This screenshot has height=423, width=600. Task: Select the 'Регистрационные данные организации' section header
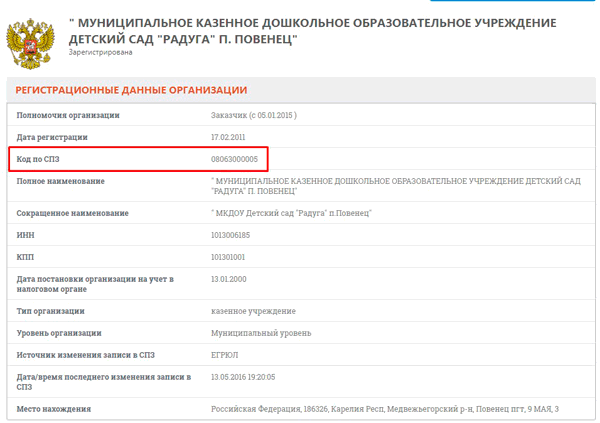[x=131, y=90]
